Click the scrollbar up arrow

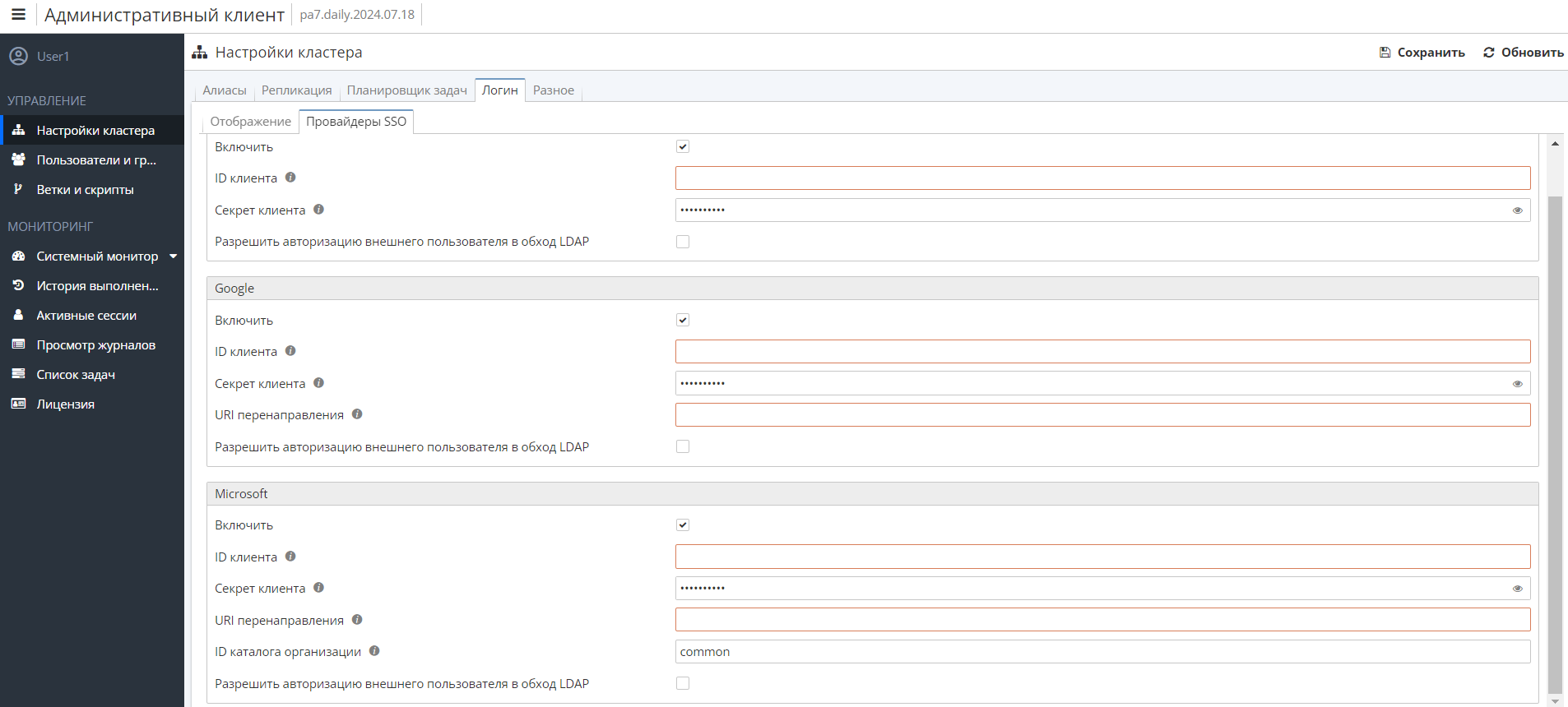point(1555,143)
